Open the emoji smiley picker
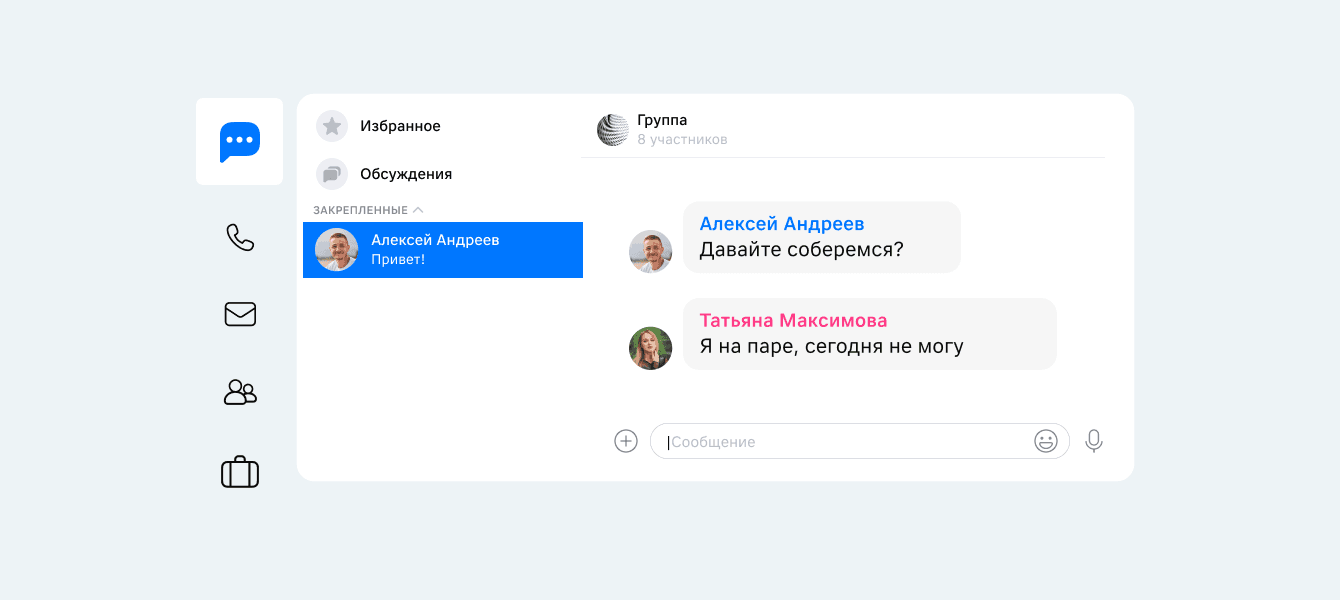1340x600 pixels. pyautogui.click(x=1045, y=441)
